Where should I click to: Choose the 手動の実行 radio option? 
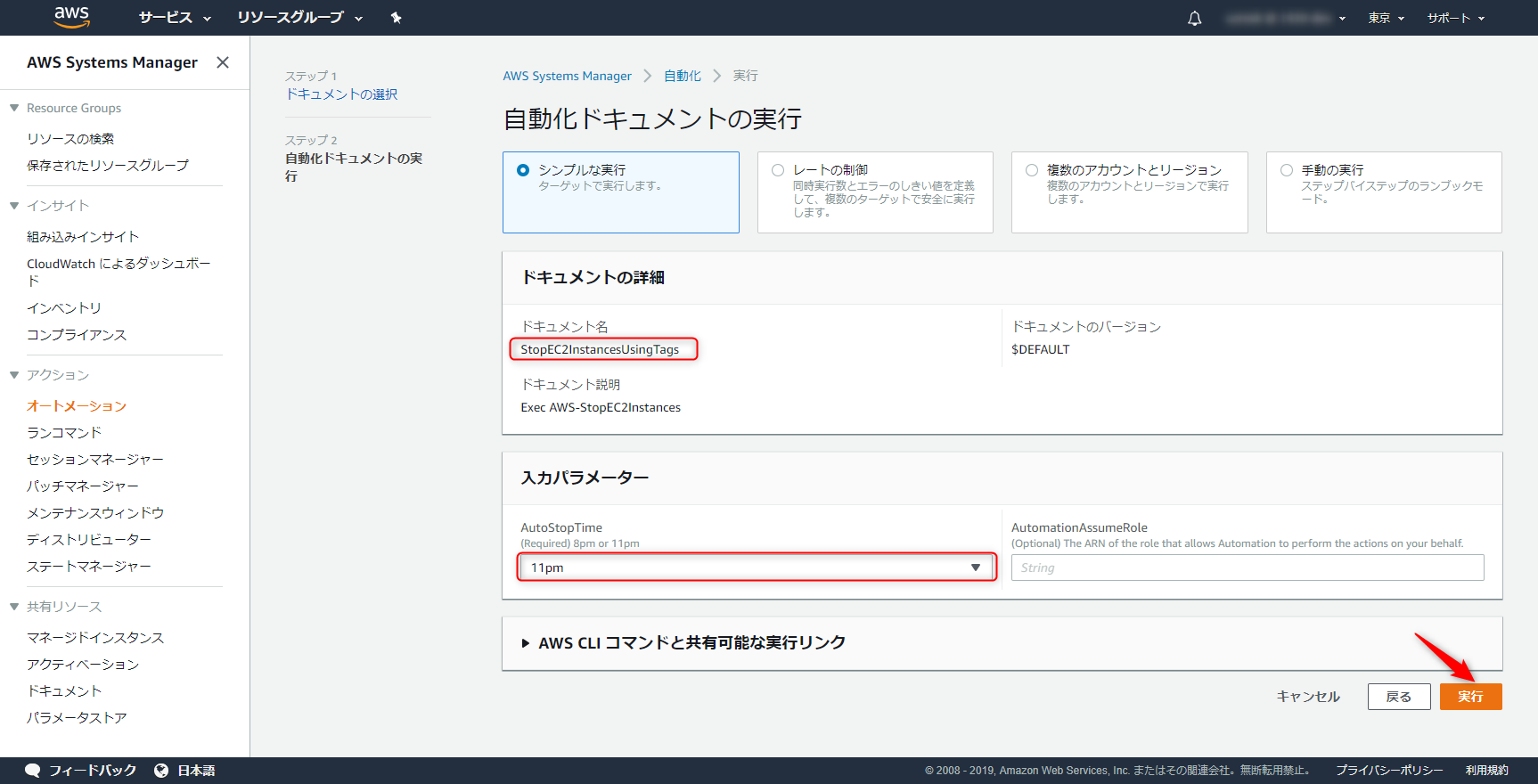[x=1287, y=170]
